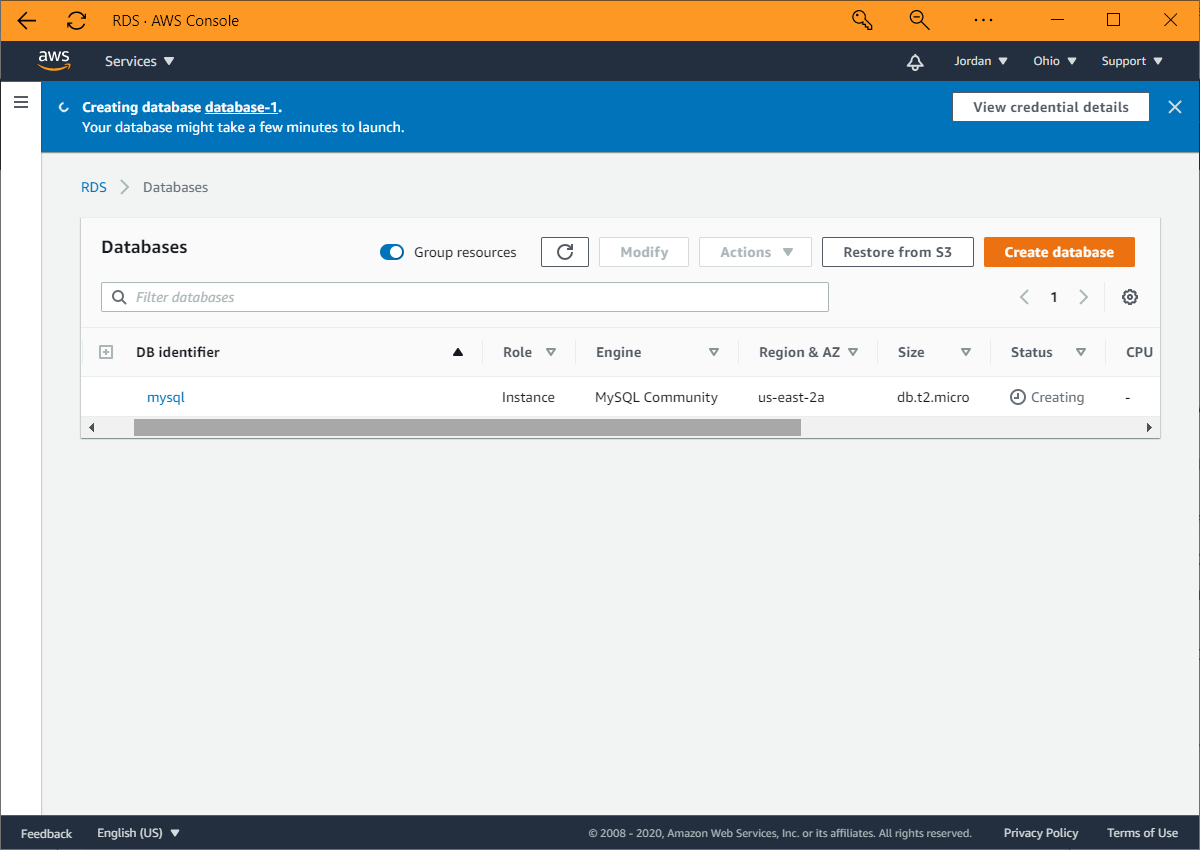Click the horizontal scrollbar thumb
1200x850 pixels.
point(467,427)
